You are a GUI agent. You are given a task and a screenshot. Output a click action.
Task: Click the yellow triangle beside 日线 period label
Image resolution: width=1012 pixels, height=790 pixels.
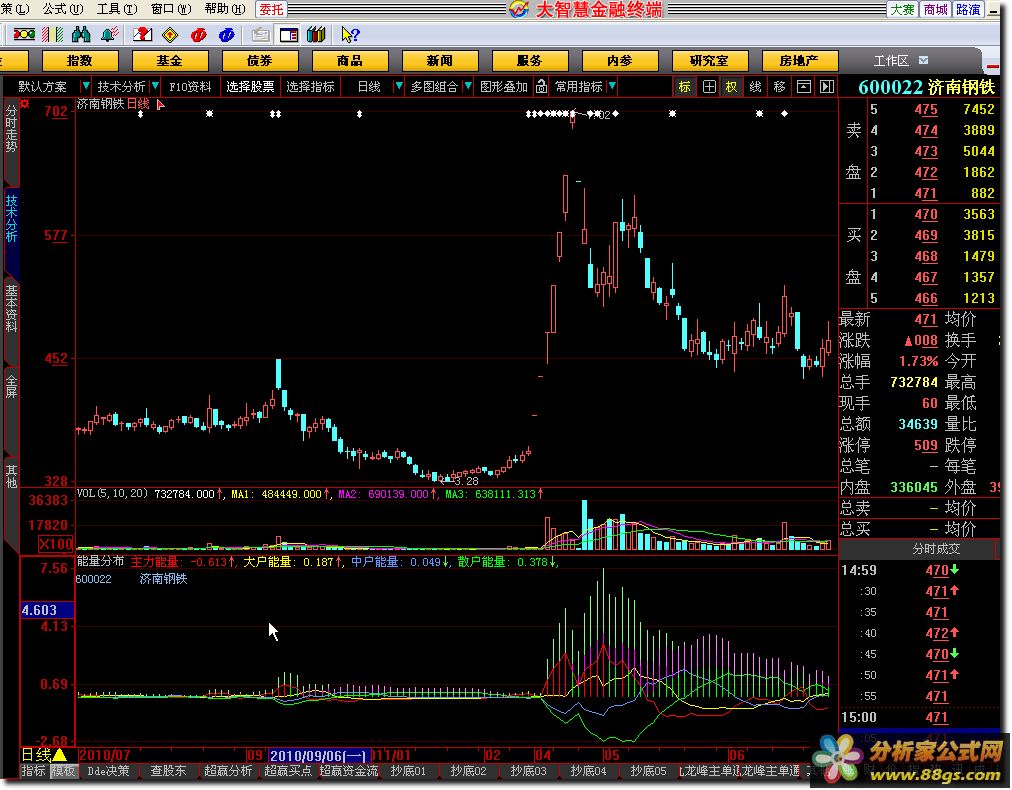(x=59, y=754)
